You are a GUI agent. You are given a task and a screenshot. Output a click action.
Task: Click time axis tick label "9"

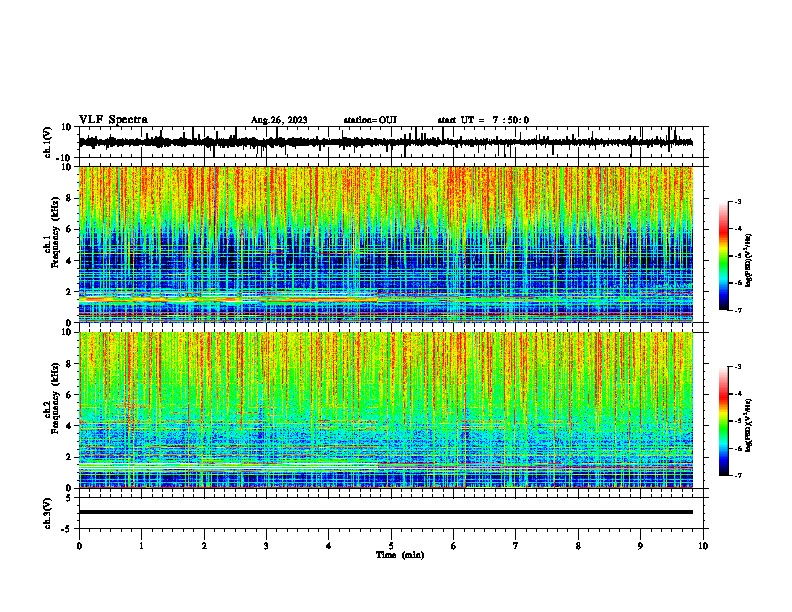pyautogui.click(x=640, y=546)
